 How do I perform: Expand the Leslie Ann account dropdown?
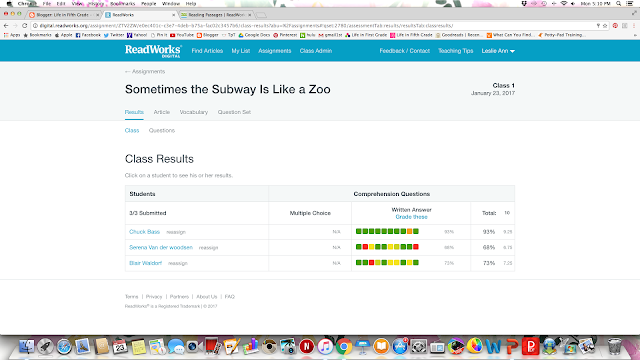(498, 51)
